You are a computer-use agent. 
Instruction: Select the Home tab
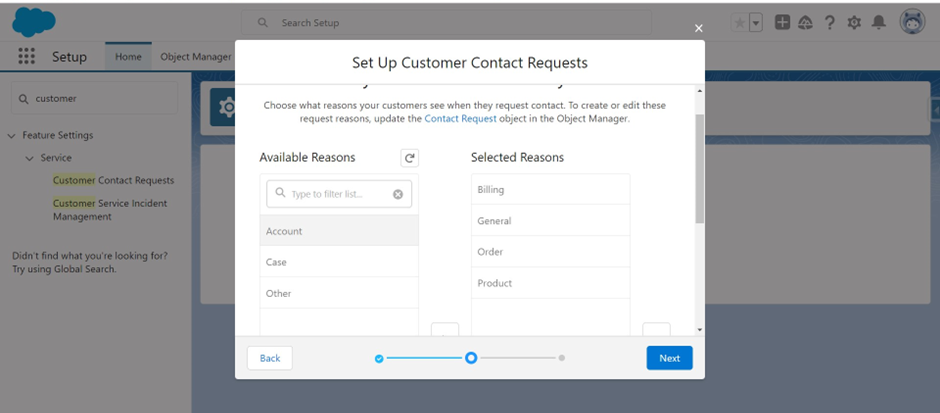tap(128, 57)
